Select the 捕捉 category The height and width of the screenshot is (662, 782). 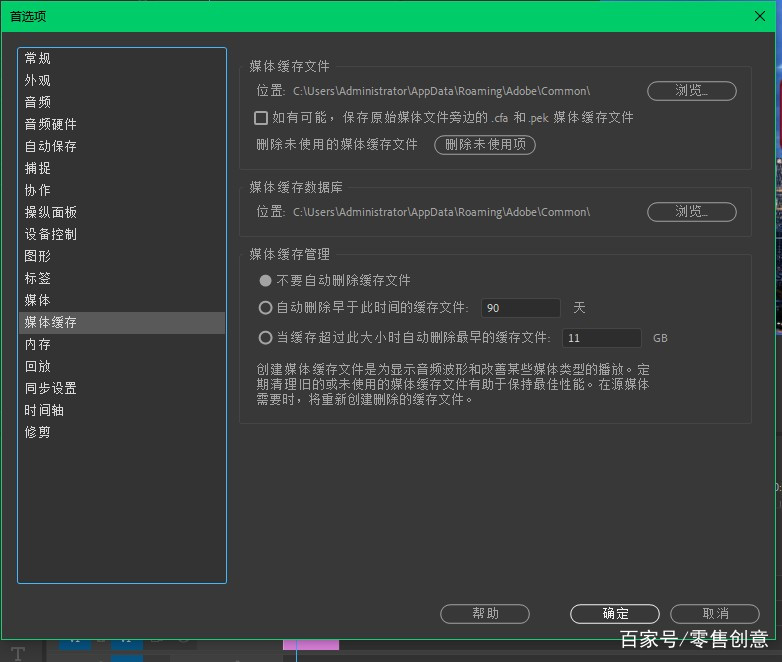click(122, 168)
